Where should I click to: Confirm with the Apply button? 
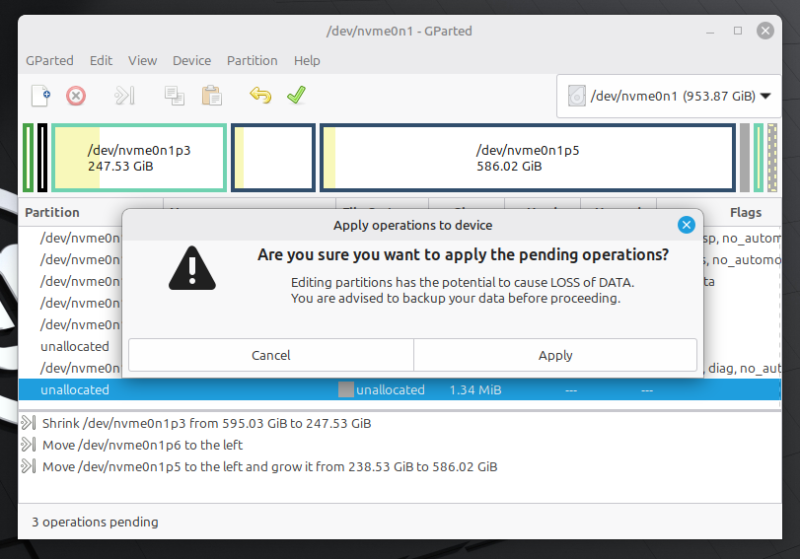[555, 355]
